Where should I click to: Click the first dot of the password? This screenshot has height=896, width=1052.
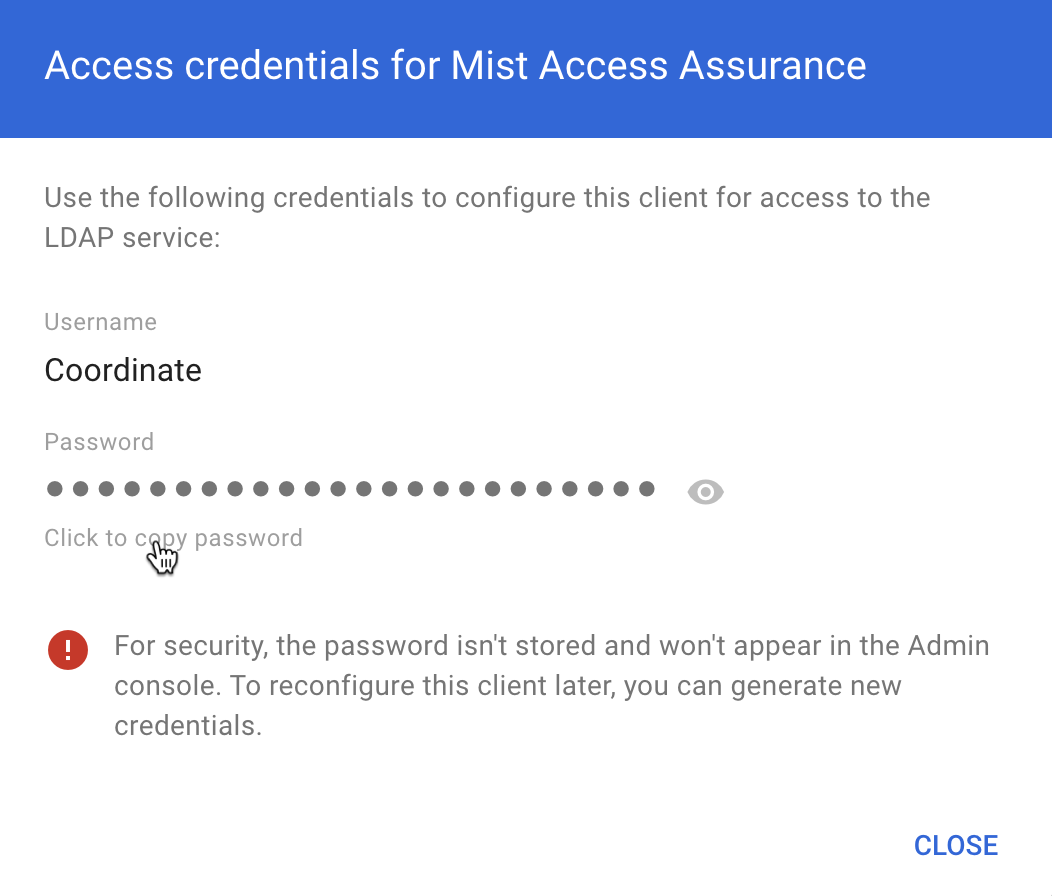tap(54, 489)
